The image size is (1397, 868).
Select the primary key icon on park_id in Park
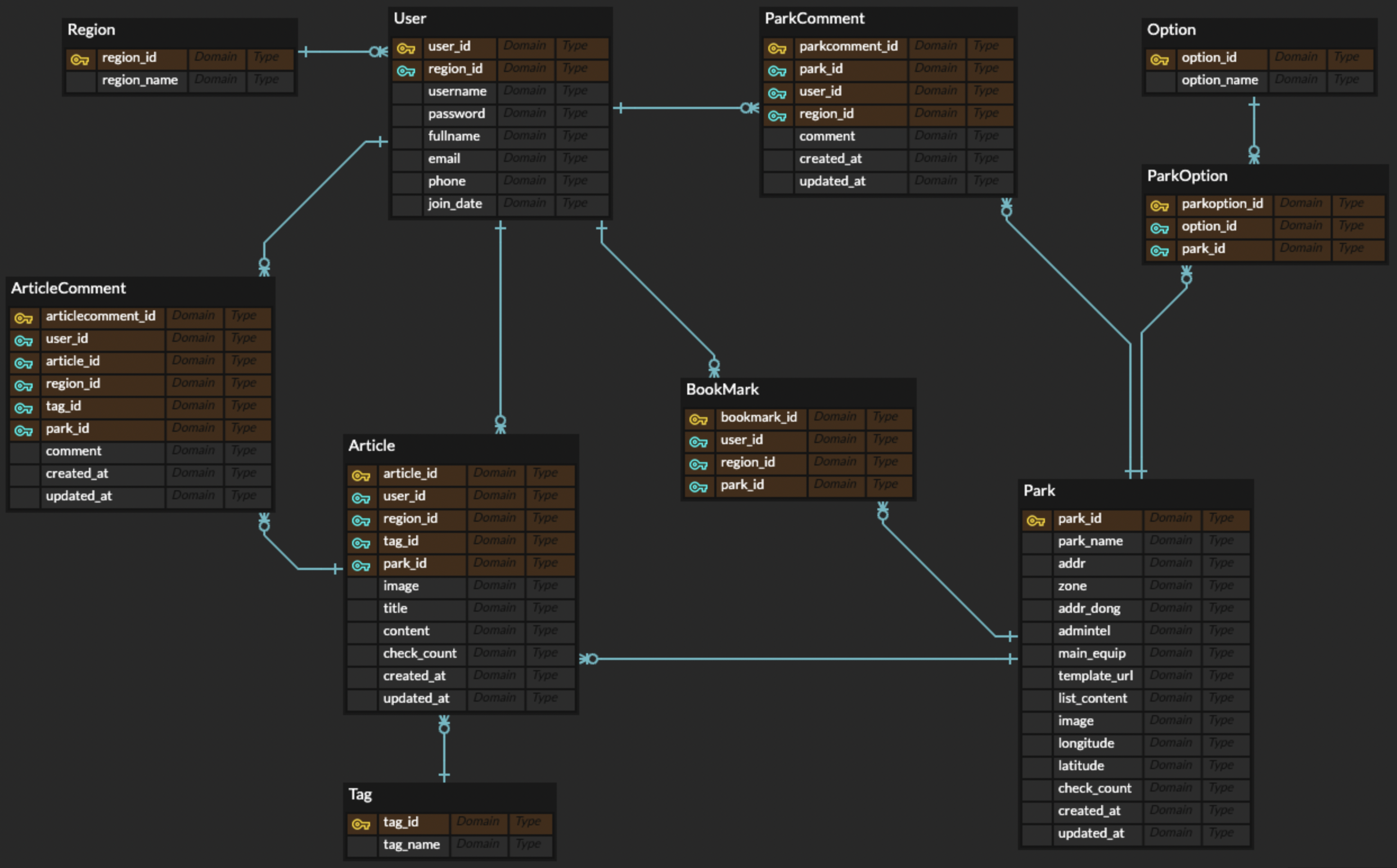click(x=1037, y=520)
